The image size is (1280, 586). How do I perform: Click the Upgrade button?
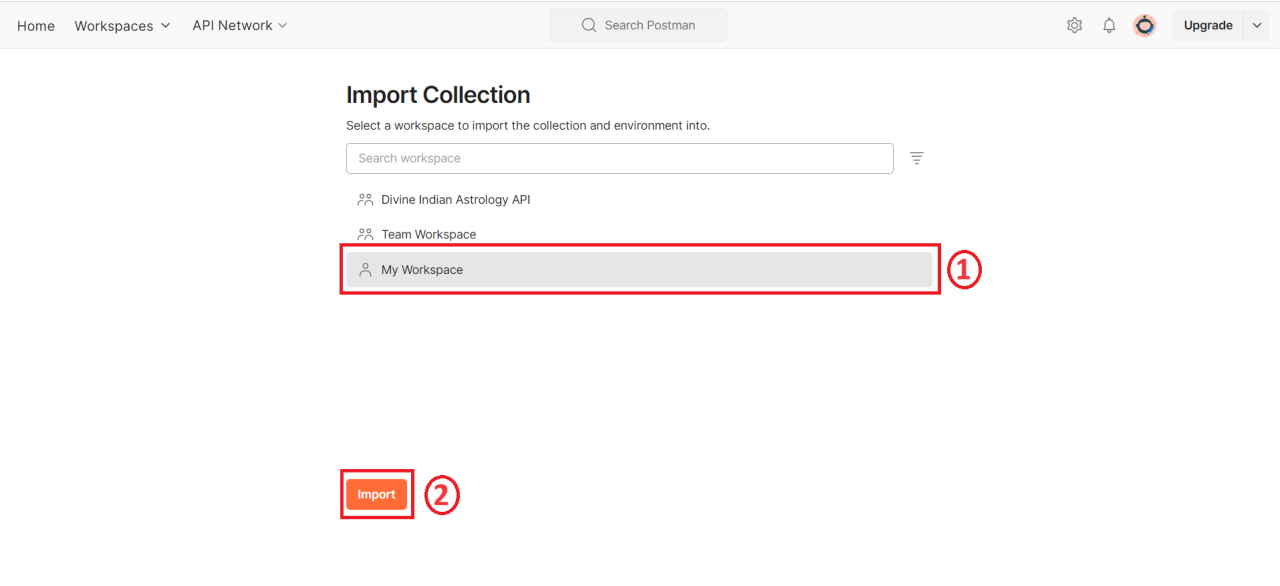pos(1208,26)
